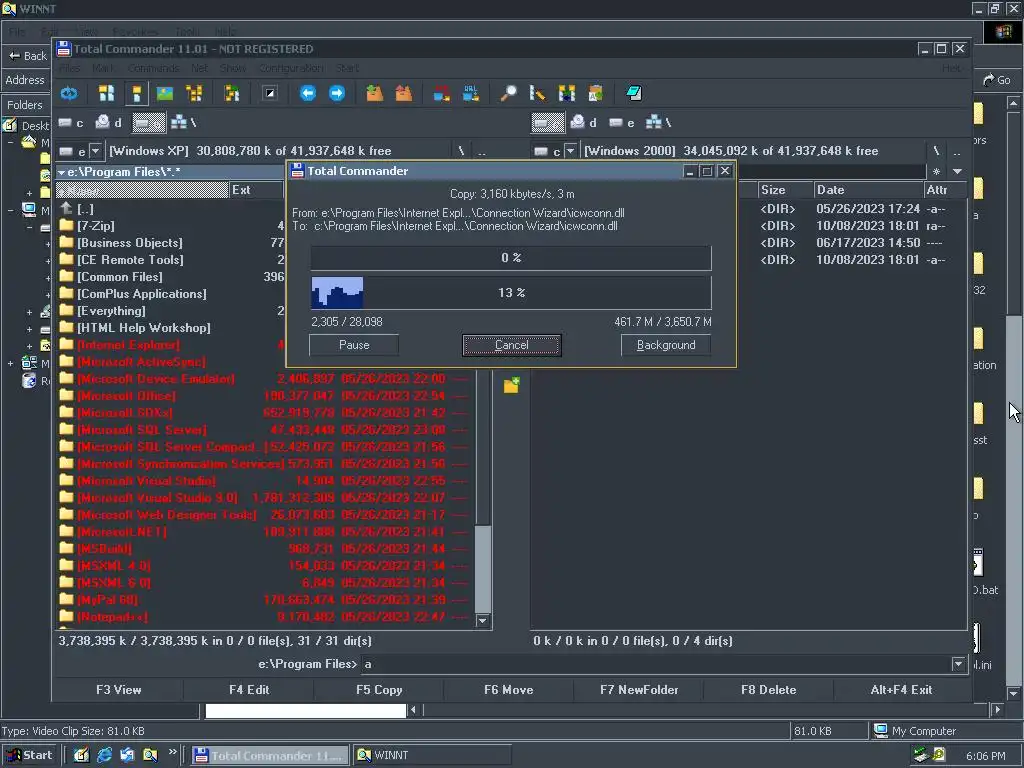Pause the copy operation
Viewport: 1024px width, 768px height.
pos(354,345)
